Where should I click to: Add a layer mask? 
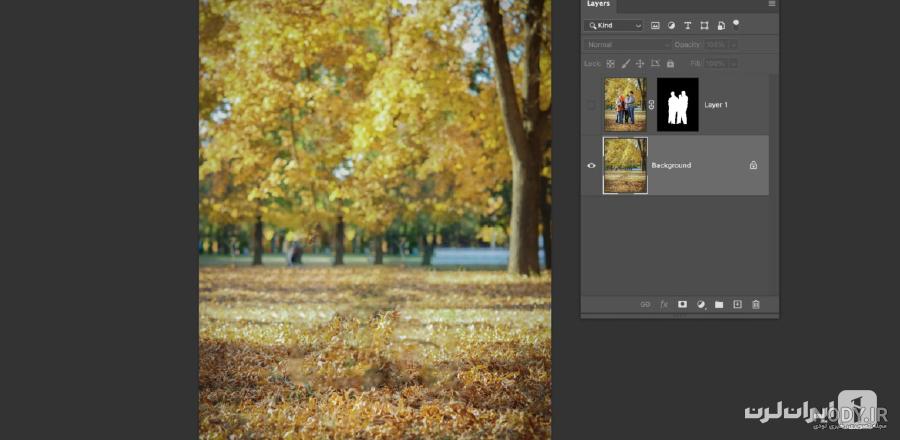tap(682, 305)
